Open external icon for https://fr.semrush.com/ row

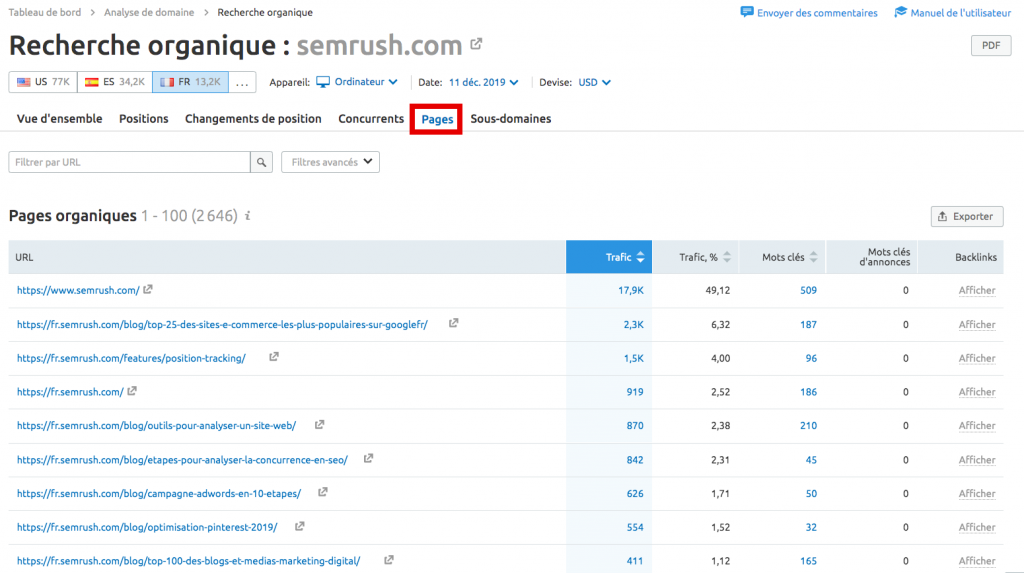(132, 391)
